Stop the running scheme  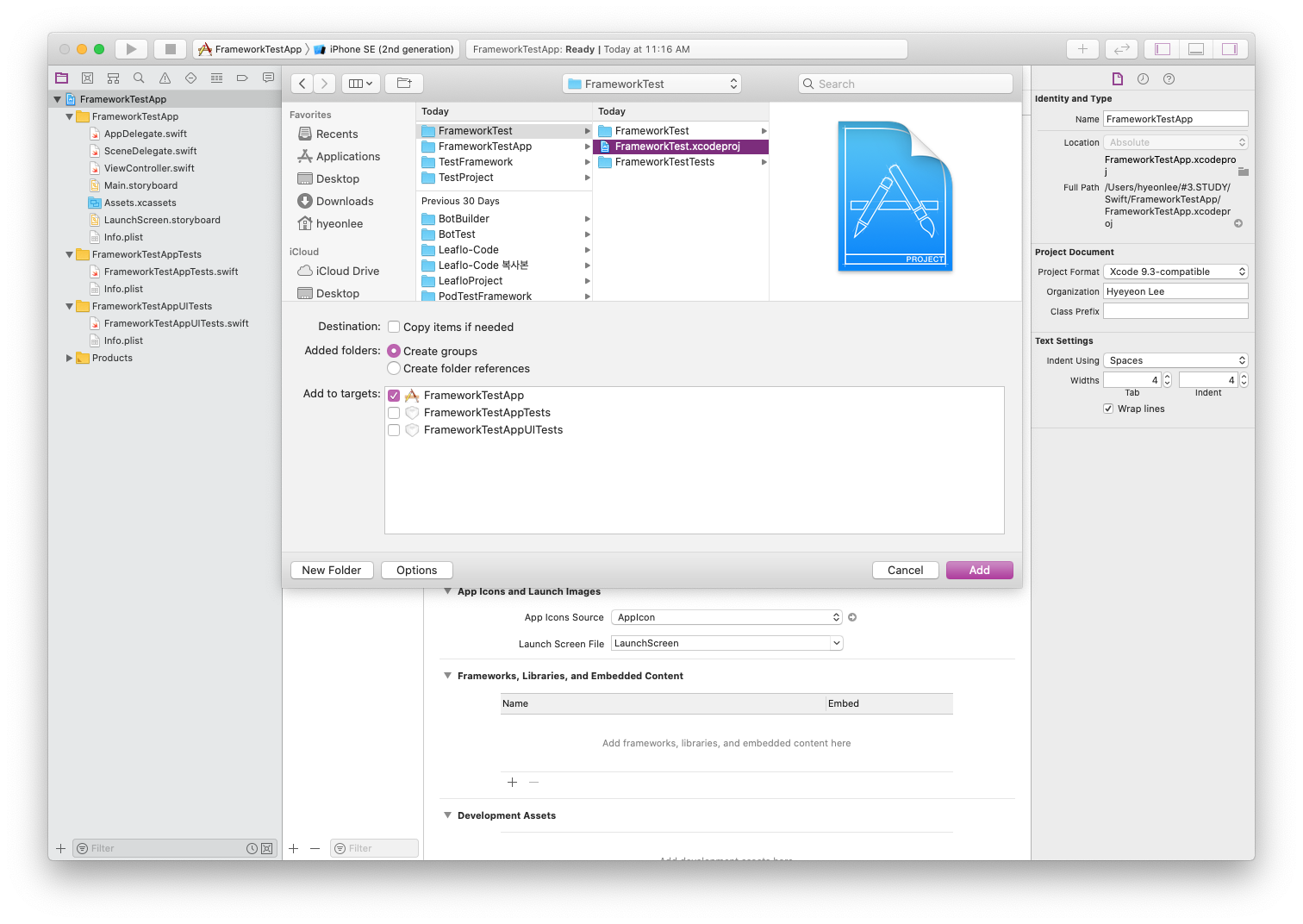click(x=171, y=49)
